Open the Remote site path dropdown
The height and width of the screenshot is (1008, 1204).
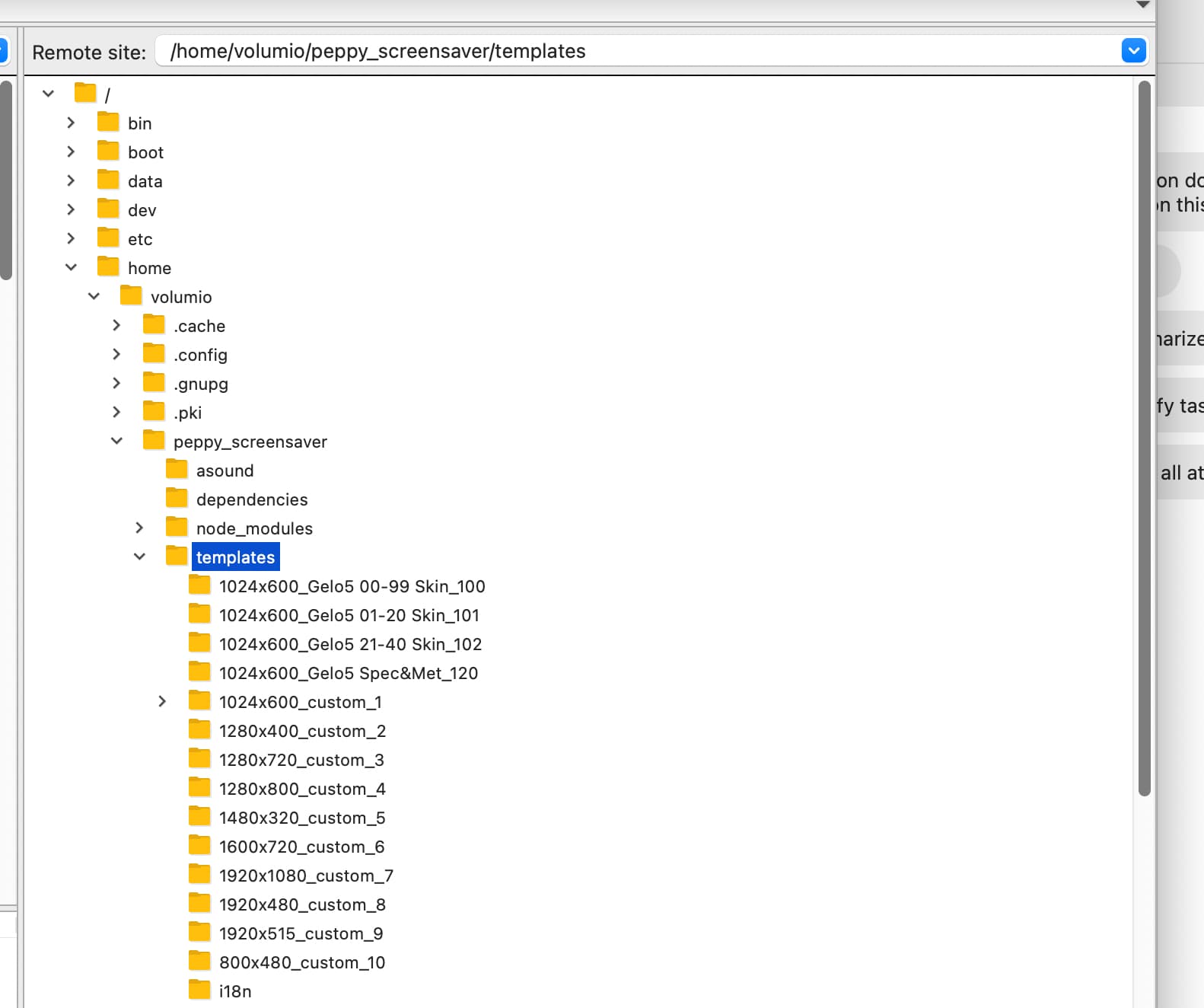1133,51
